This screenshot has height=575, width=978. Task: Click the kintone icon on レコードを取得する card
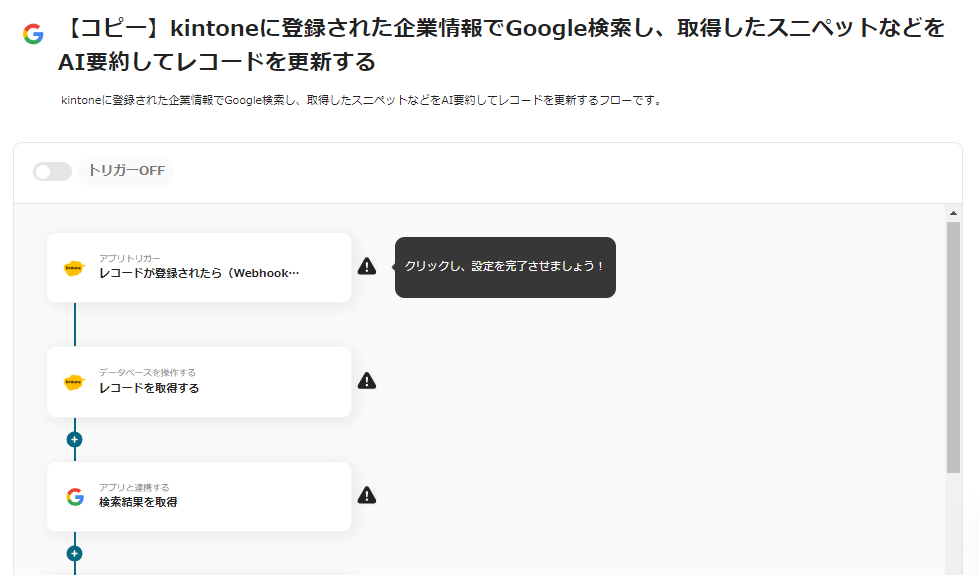coord(74,382)
